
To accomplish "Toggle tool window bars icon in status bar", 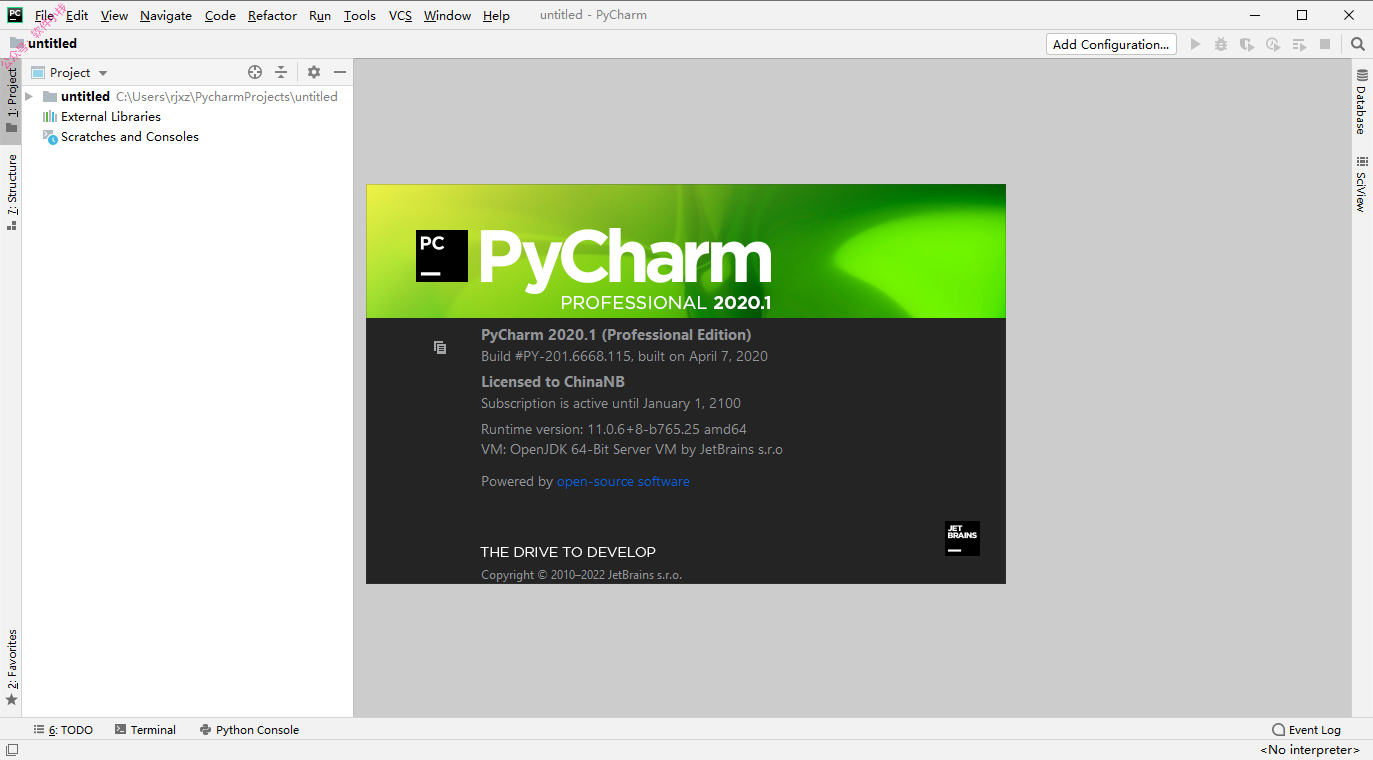I will 11,750.
